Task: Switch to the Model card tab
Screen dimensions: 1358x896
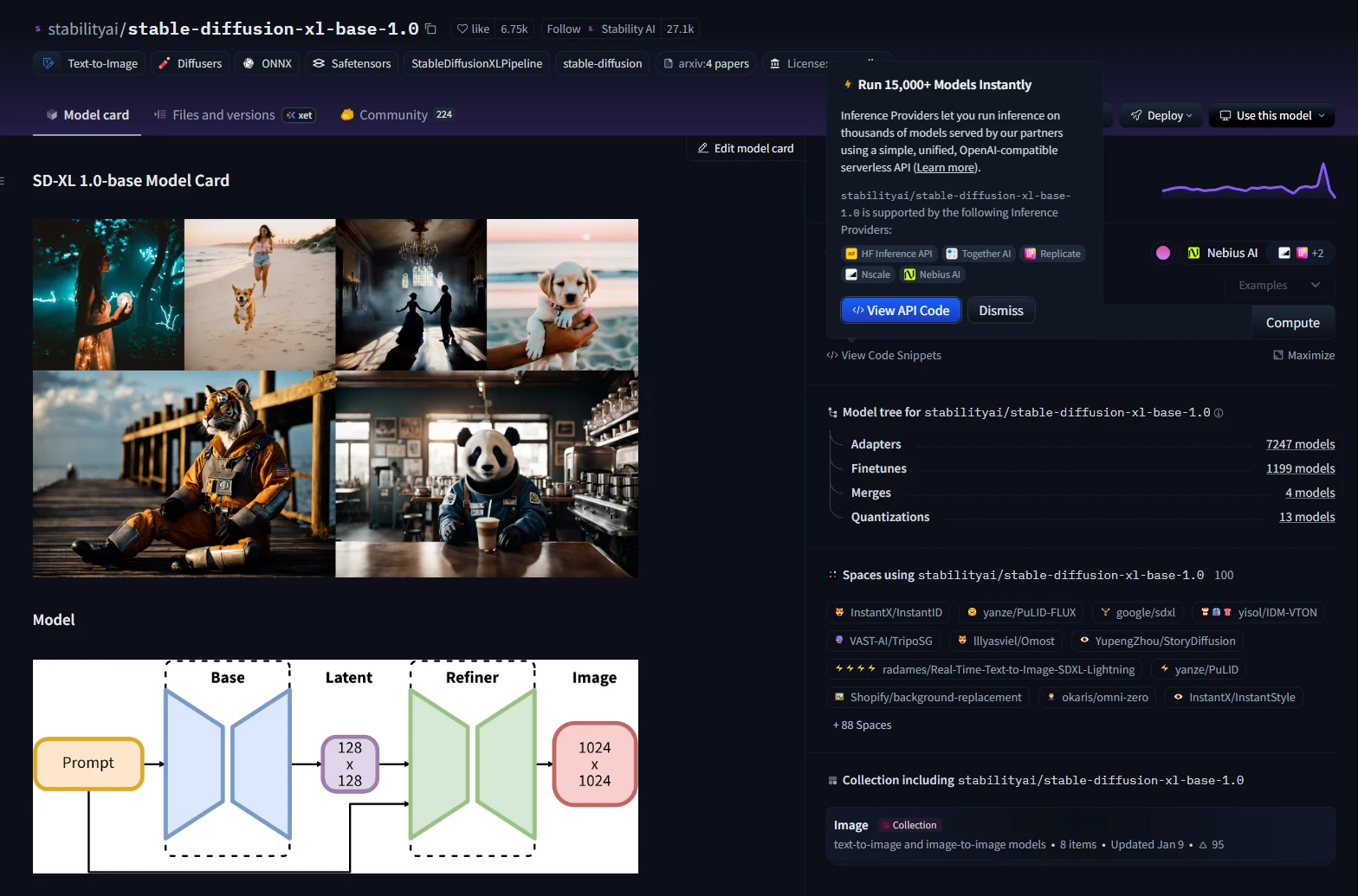Action: point(87,115)
